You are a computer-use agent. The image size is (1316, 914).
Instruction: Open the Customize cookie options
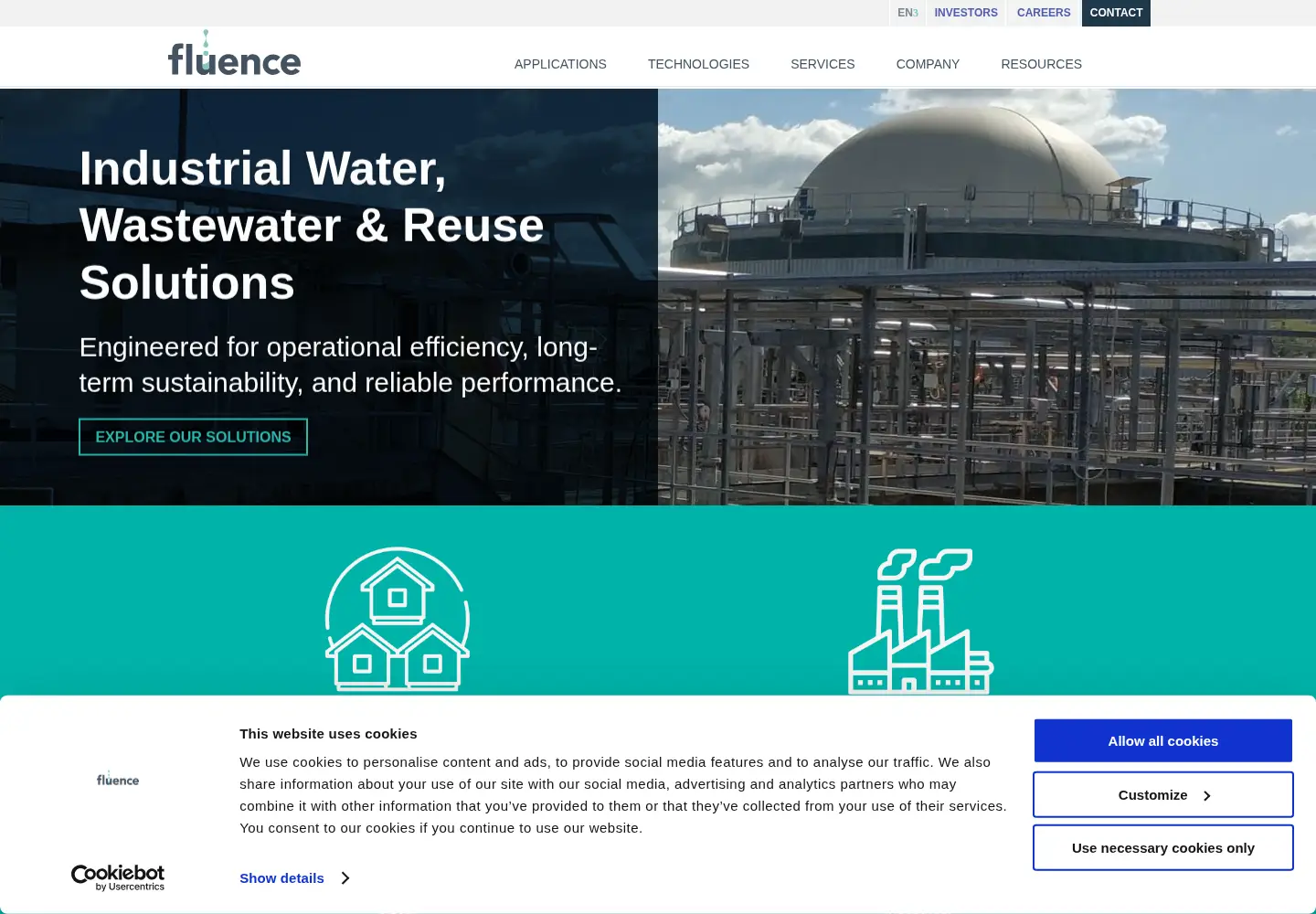[x=1163, y=795]
